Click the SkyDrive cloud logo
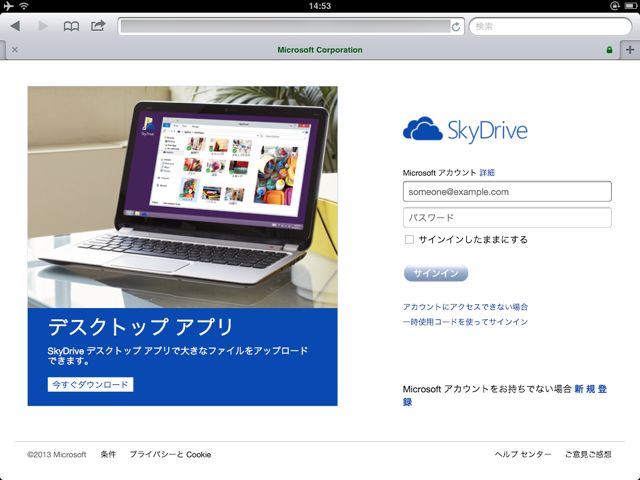 464,130
